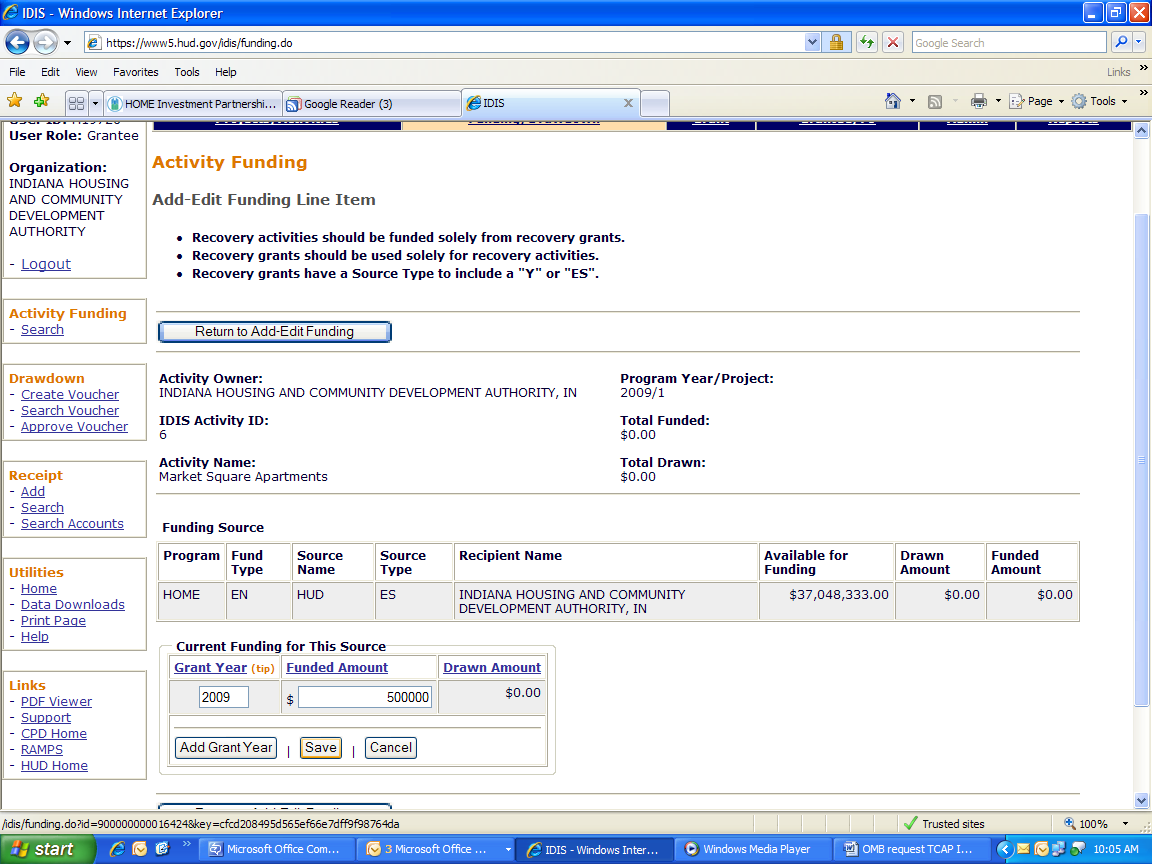Open the Search Voucher link
This screenshot has width=1152, height=864.
pyautogui.click(x=70, y=411)
